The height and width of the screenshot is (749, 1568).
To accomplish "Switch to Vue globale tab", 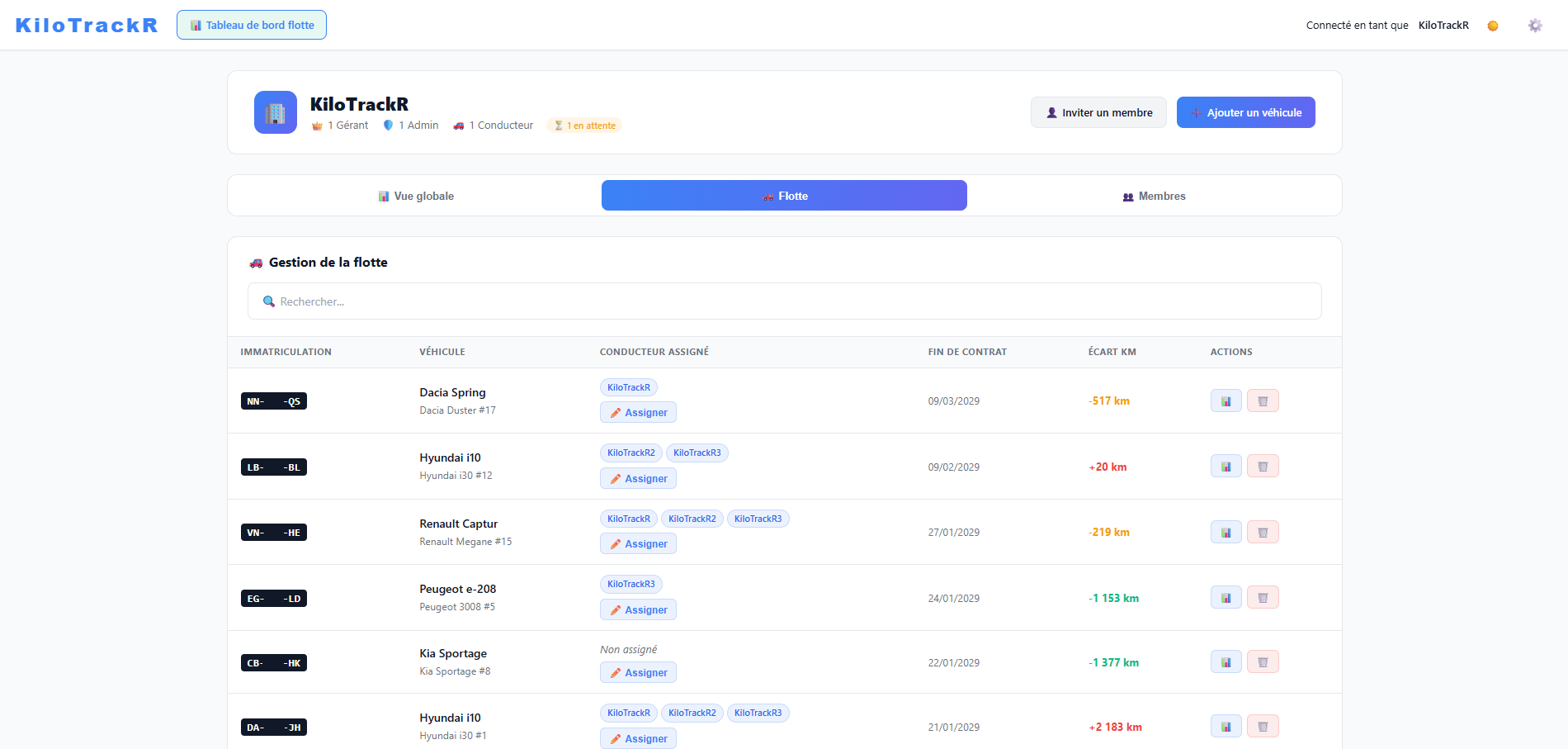I will point(416,196).
